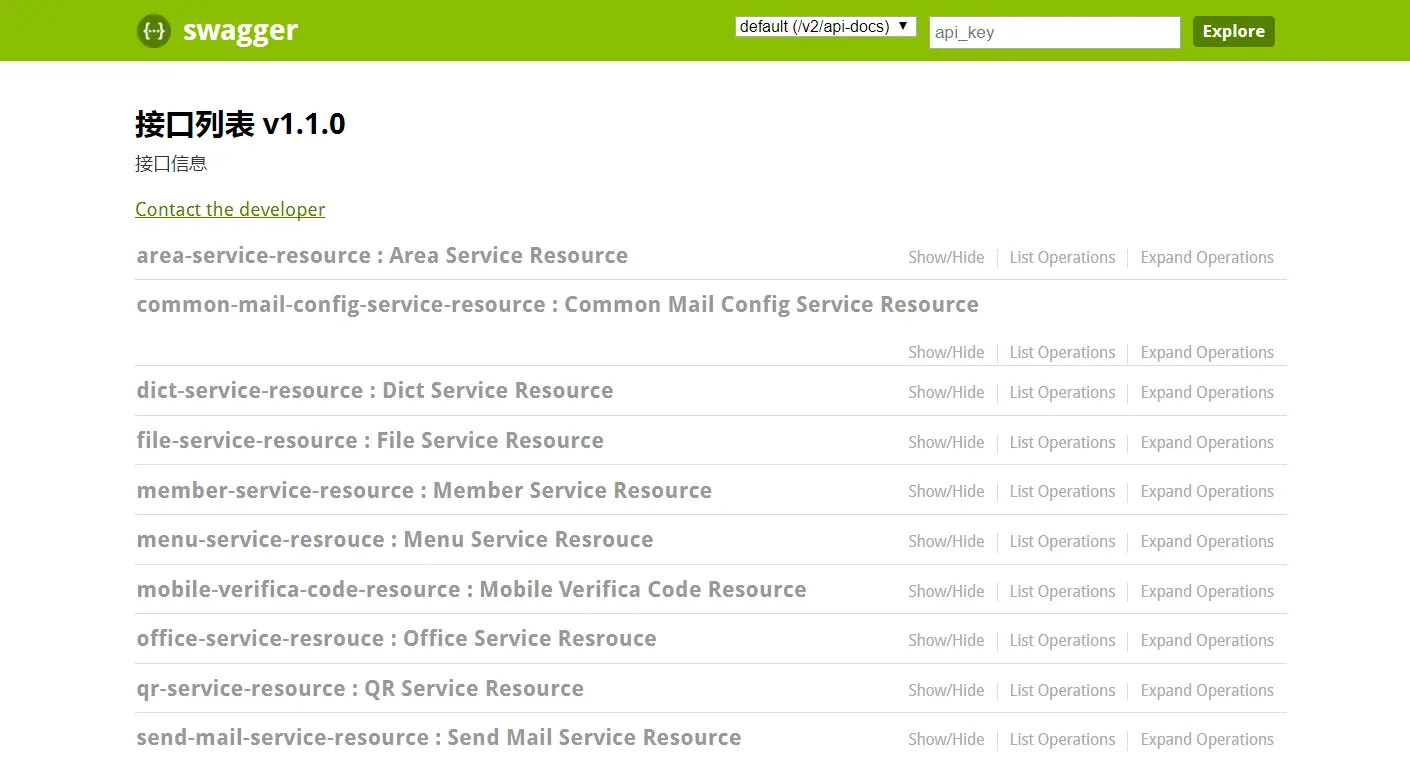Click Expand Operations for common-mail-config-service-resource
Screen dimensions: 1410x776
(x=1207, y=352)
